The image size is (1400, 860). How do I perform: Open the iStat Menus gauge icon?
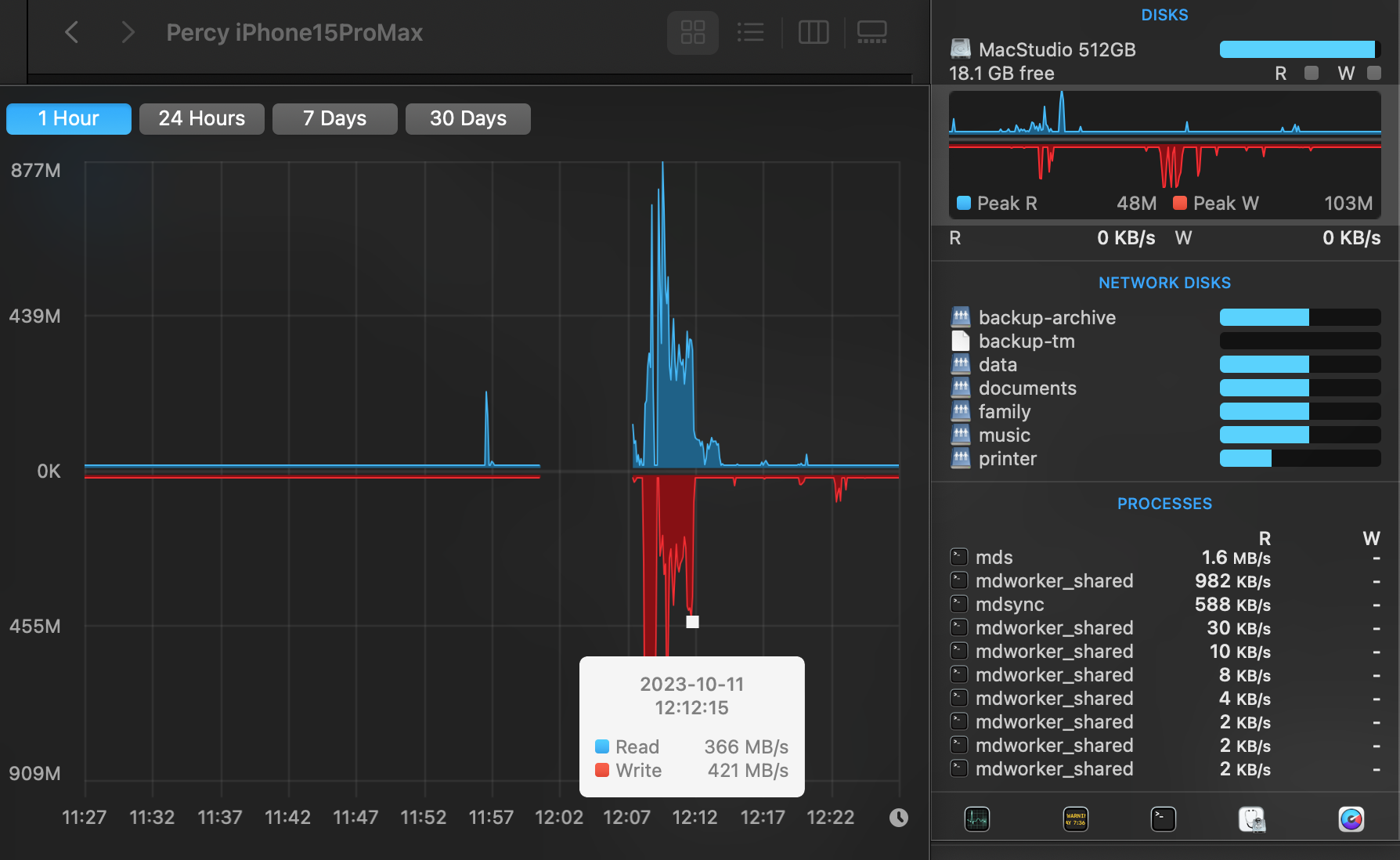pyautogui.click(x=1351, y=819)
